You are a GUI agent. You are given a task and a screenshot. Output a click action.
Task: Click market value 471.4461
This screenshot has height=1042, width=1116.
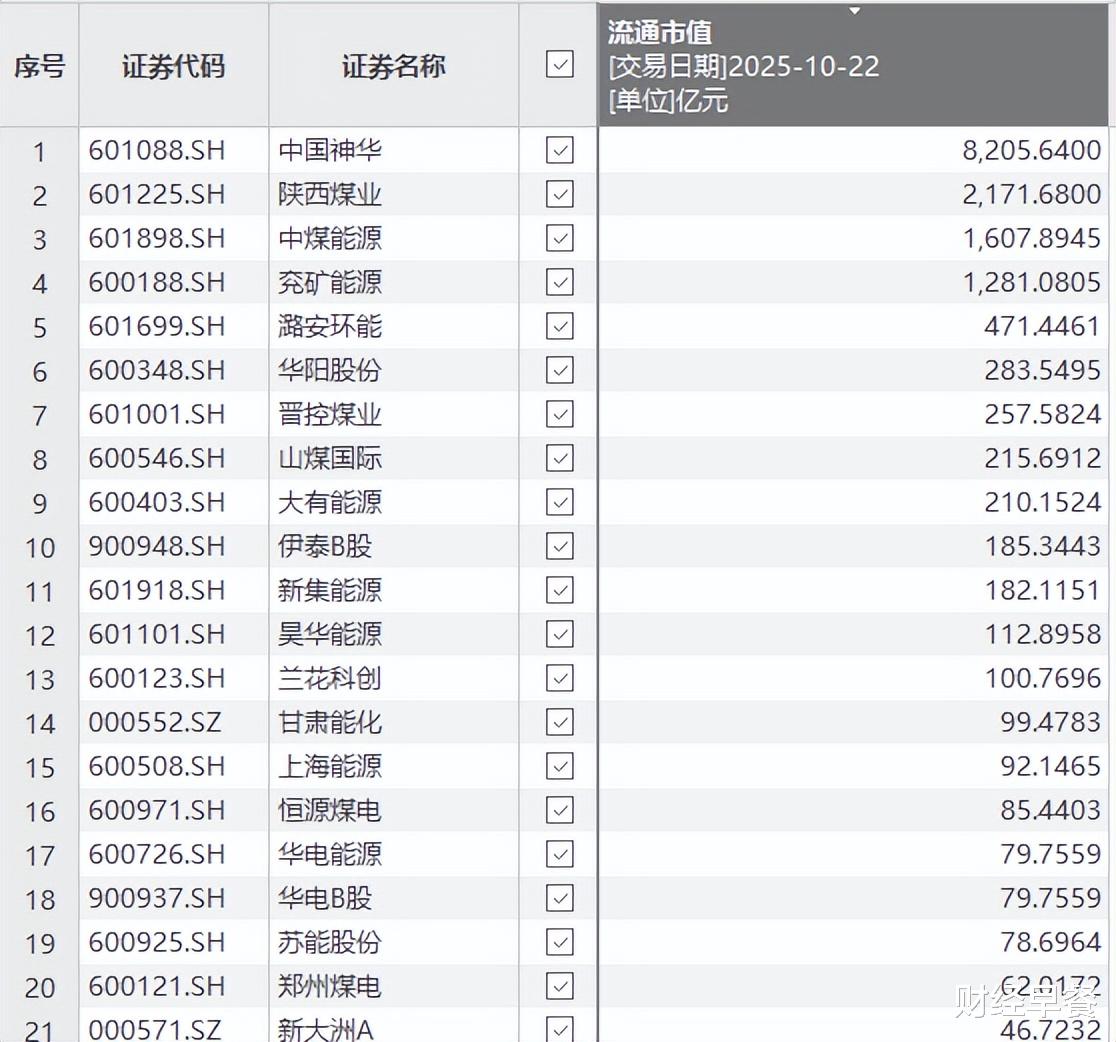(x=1043, y=327)
